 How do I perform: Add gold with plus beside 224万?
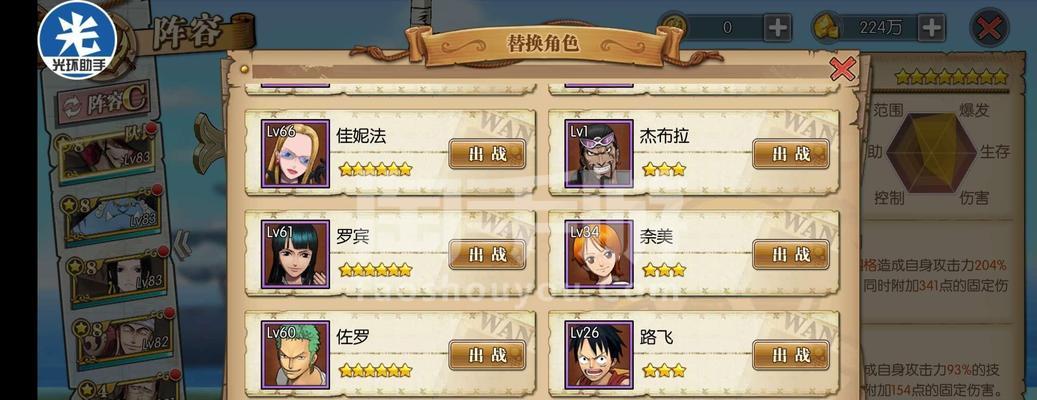pyautogui.click(x=932, y=28)
